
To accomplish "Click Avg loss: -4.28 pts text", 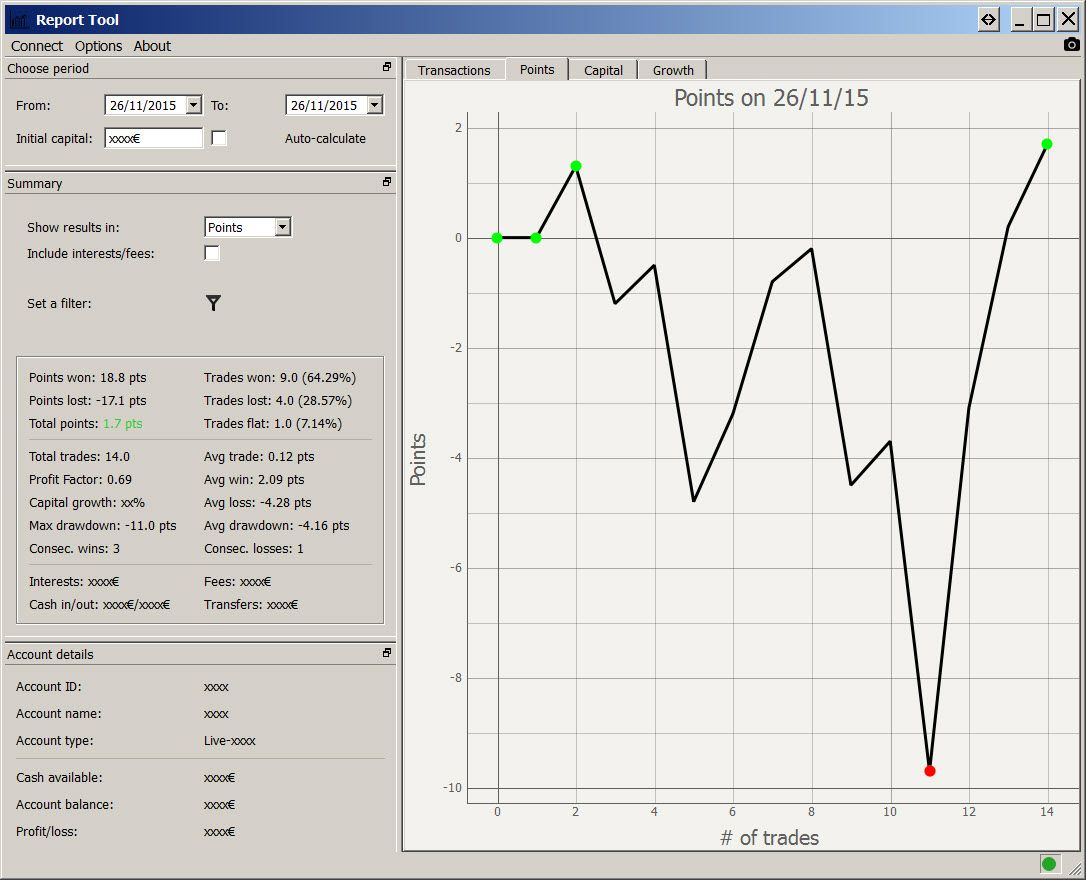I will 258,503.
